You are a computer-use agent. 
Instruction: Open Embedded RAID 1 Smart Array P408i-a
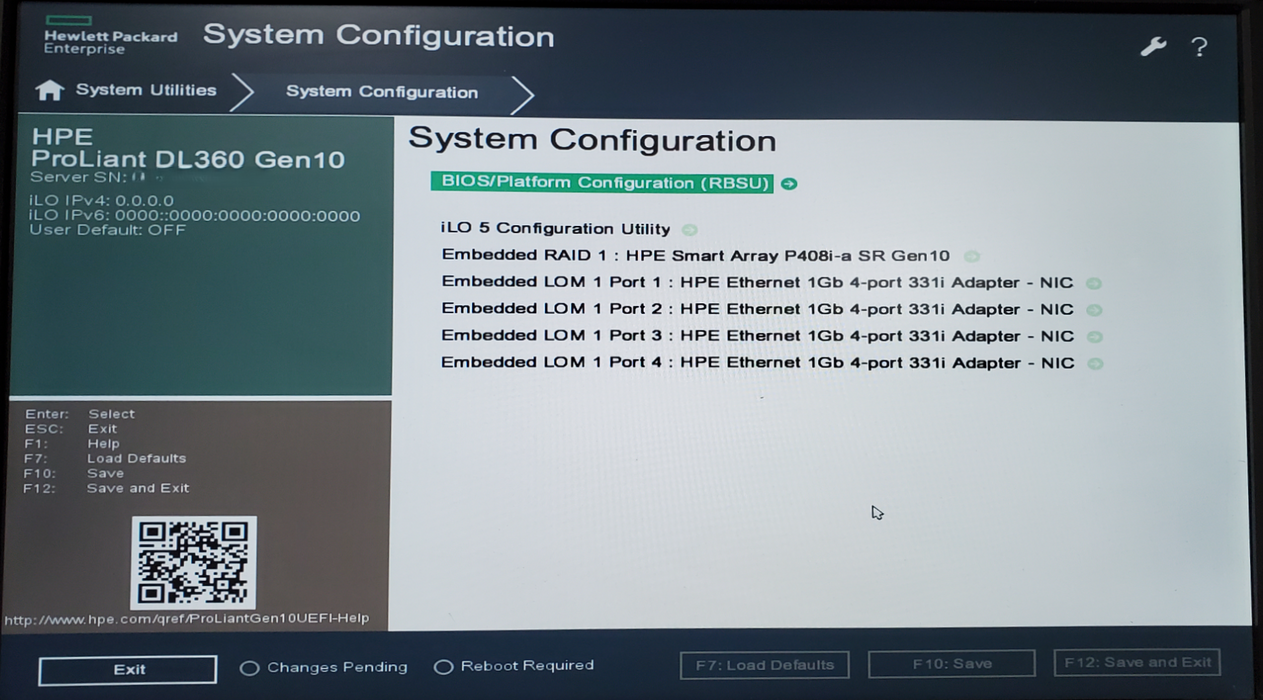point(696,256)
